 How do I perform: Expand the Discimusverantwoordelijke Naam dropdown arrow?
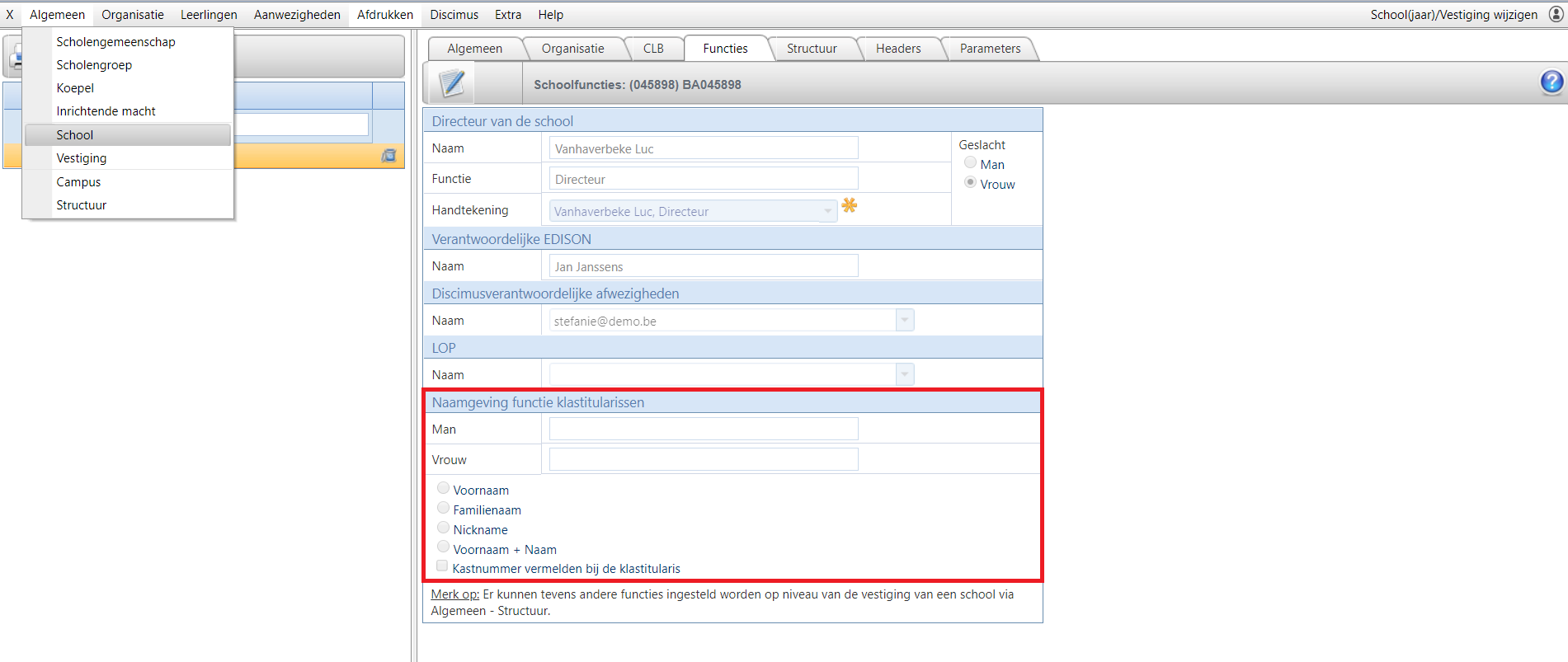click(x=905, y=320)
